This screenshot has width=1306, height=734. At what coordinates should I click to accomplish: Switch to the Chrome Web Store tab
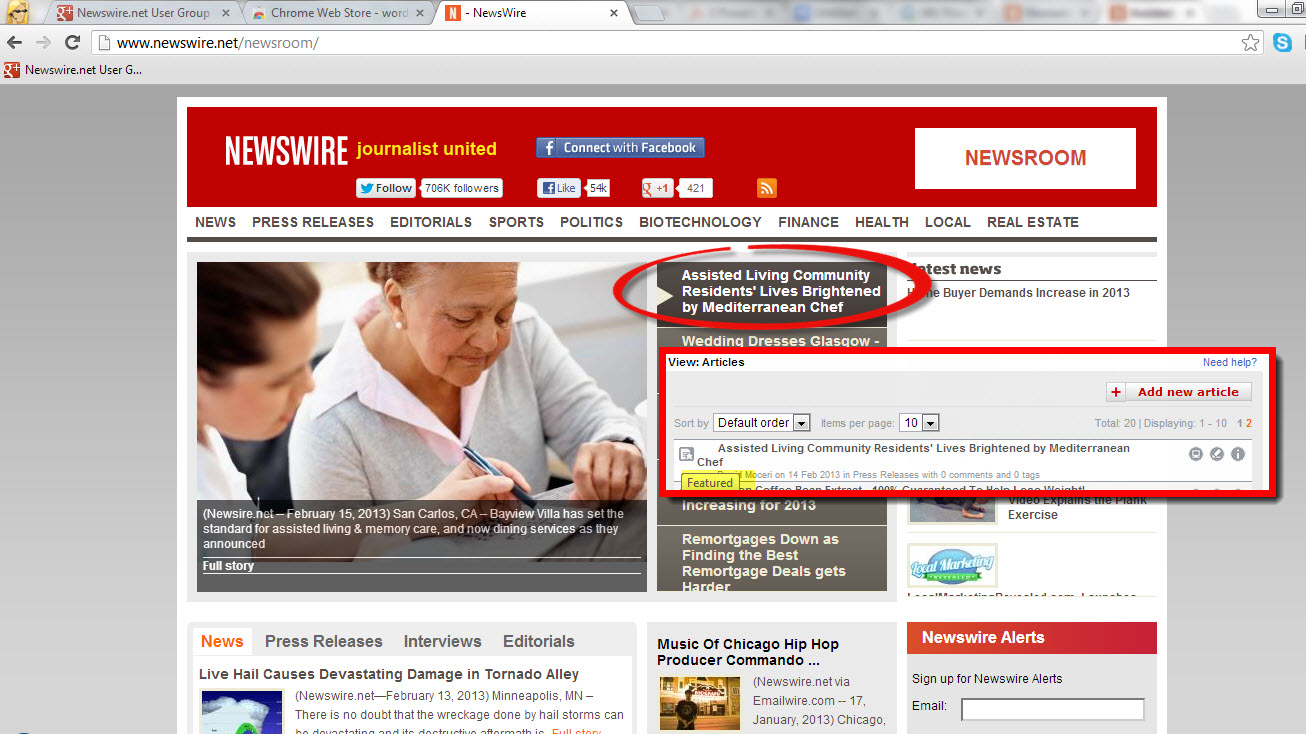(337, 13)
